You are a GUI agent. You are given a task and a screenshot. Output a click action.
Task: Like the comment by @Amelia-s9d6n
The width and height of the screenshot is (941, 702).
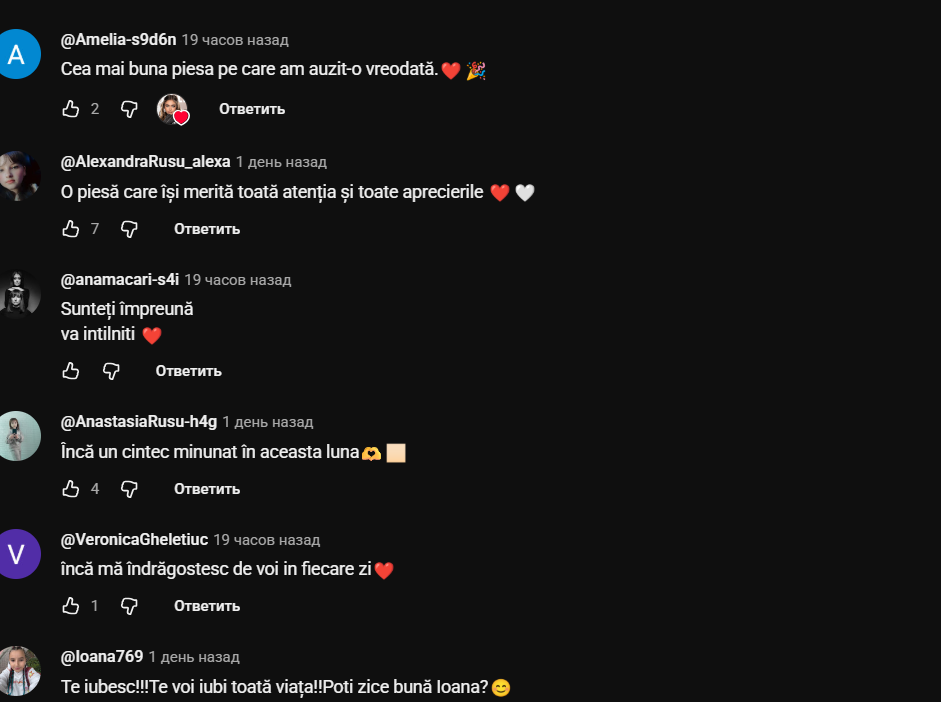coord(71,109)
